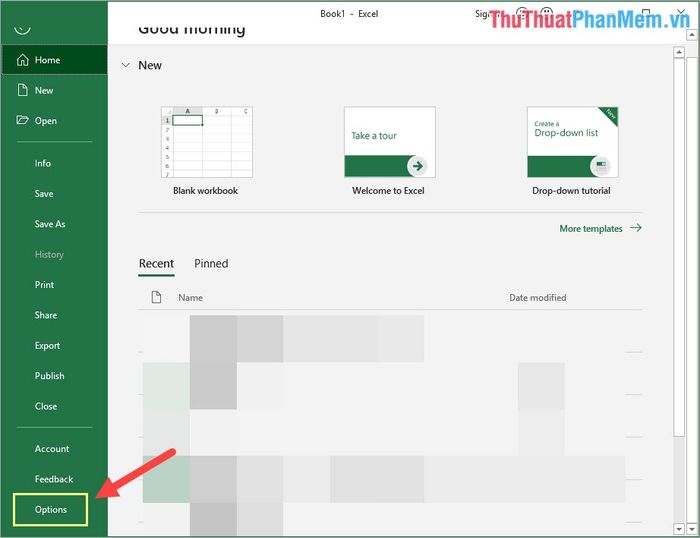Select Export in the sidebar
700x538 pixels.
47,346
